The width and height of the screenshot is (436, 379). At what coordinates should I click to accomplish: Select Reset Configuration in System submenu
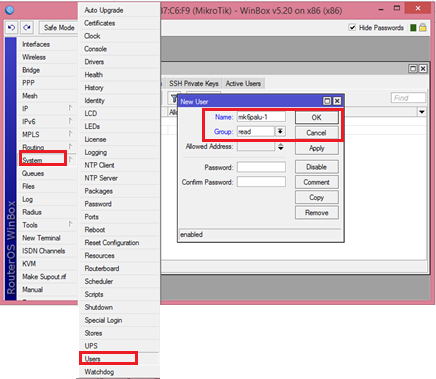coord(118,243)
